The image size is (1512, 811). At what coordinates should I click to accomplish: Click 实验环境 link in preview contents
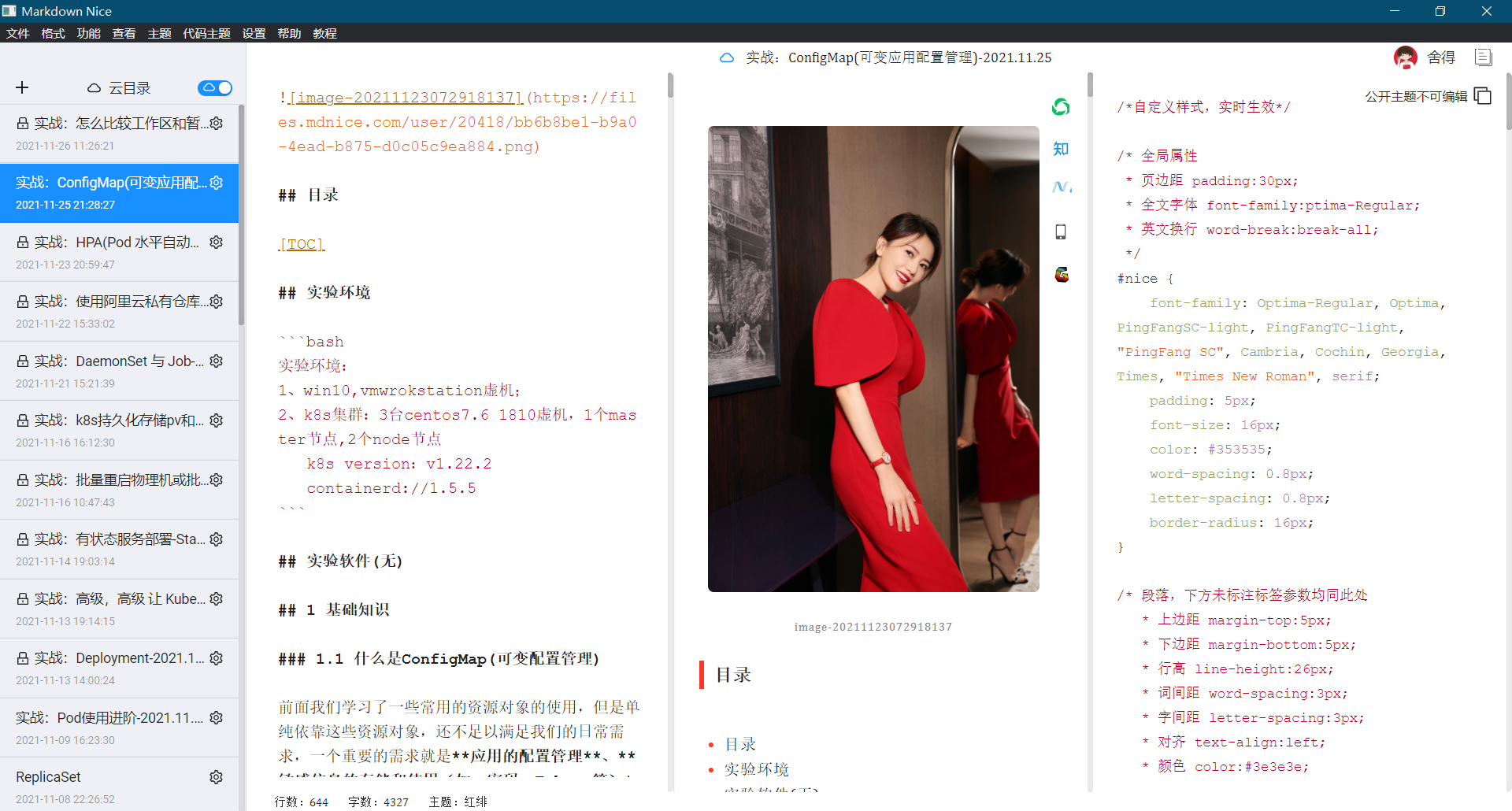[757, 769]
